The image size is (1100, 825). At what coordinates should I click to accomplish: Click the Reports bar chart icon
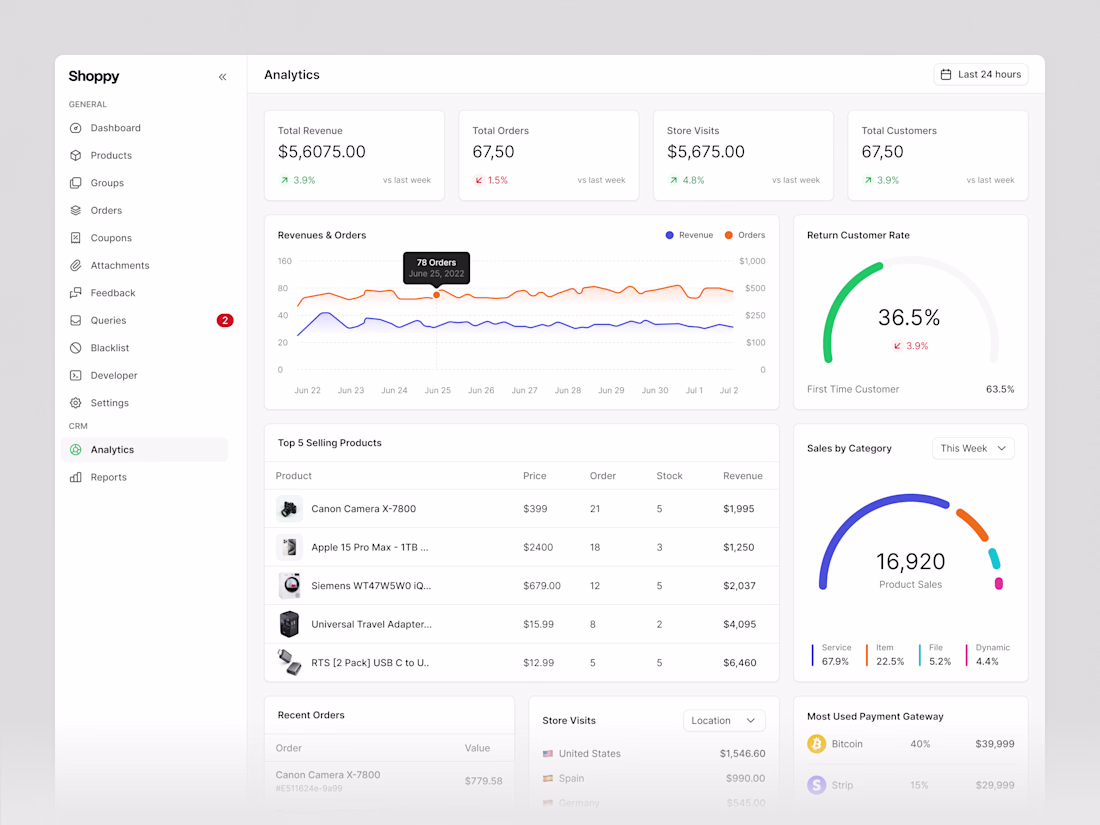point(76,477)
